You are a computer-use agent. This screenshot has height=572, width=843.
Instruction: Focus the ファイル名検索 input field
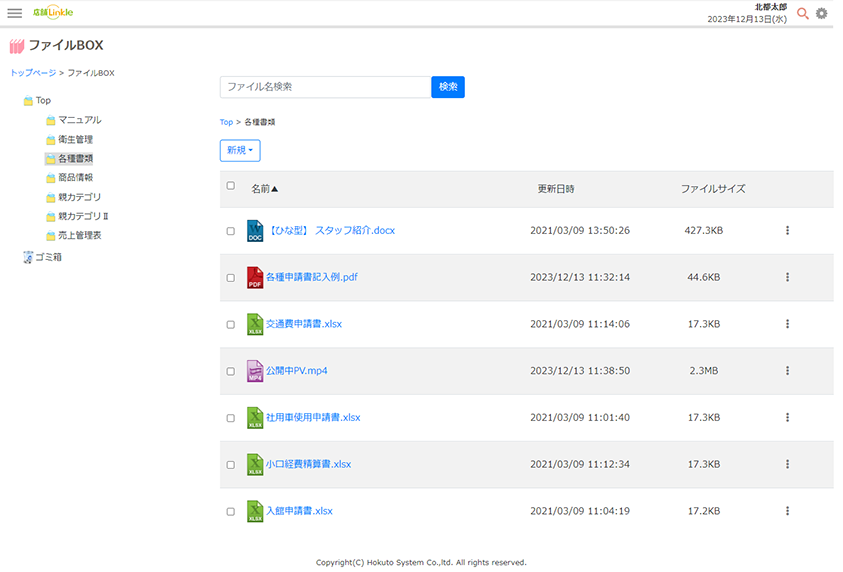[x=326, y=87]
